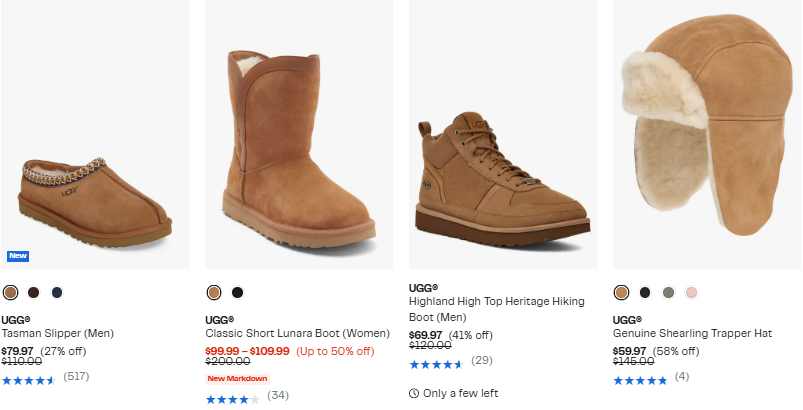Pick navy color swatch for Tasman Slipper
Image resolution: width=803 pixels, height=410 pixels.
(x=57, y=292)
